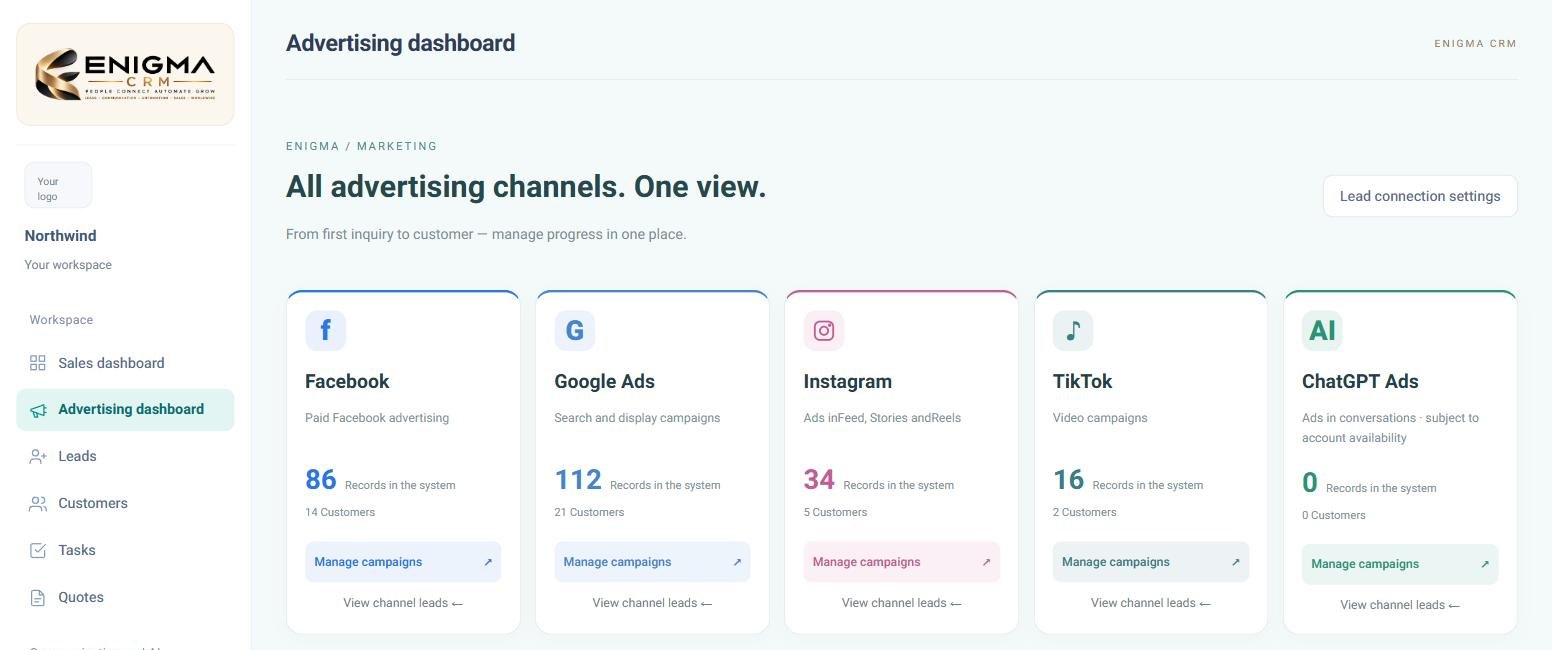Manage campaigns for Facebook
Viewport: 1552px width, 650px height.
(x=403, y=562)
